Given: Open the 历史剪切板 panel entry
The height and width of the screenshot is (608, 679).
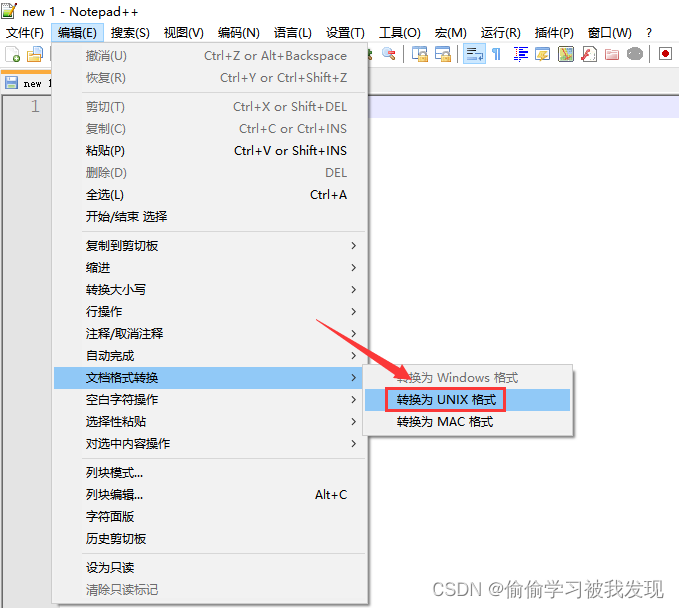Looking at the screenshot, I should point(210,539).
